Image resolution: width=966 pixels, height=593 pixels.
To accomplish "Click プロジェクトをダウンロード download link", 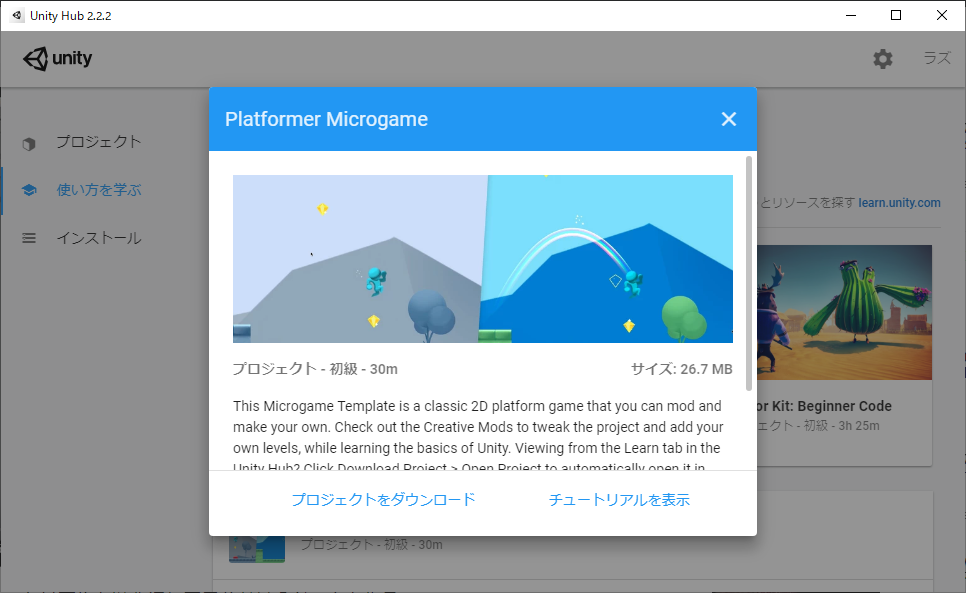I will (x=383, y=499).
